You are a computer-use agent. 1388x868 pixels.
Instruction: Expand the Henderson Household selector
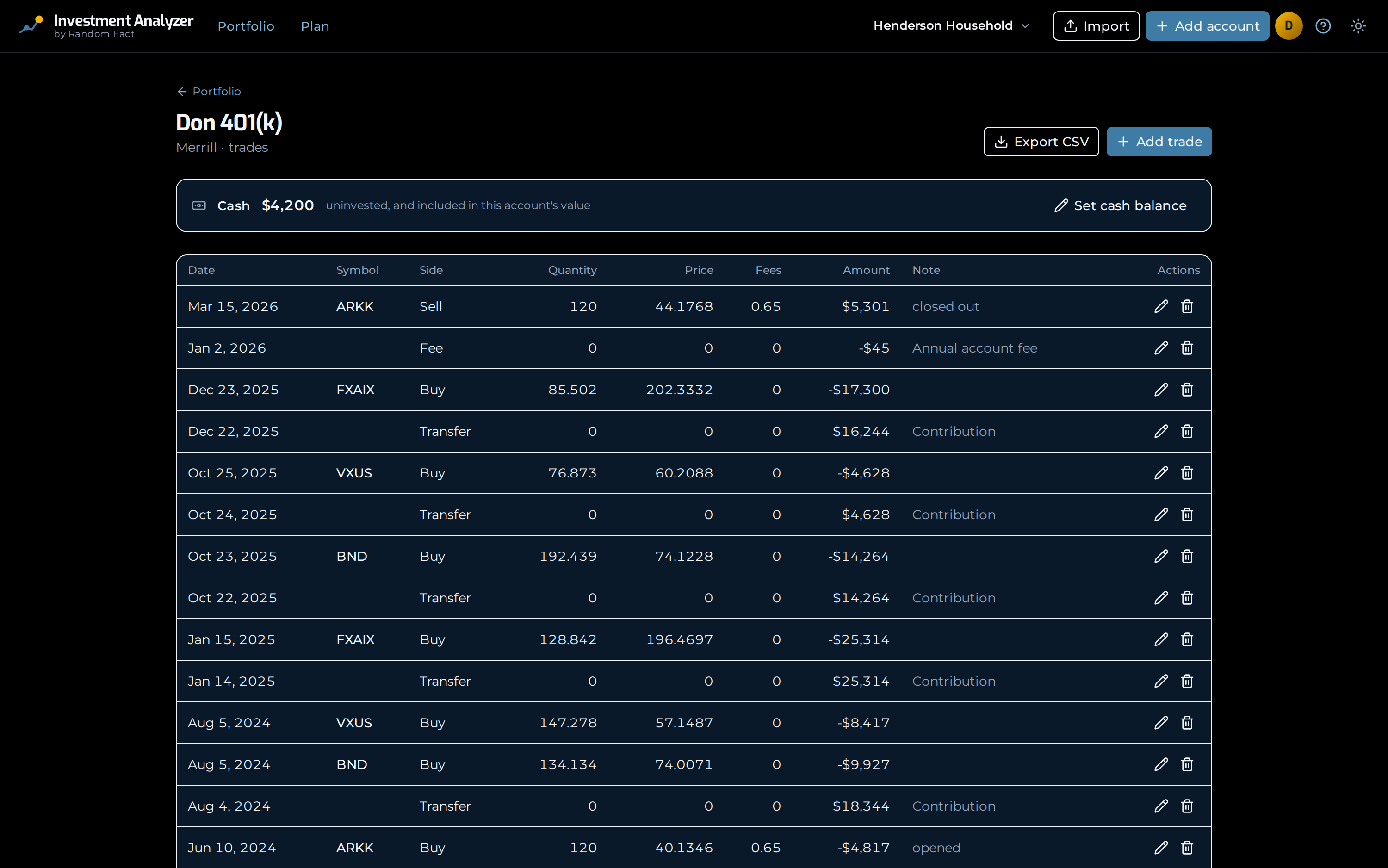(x=952, y=26)
